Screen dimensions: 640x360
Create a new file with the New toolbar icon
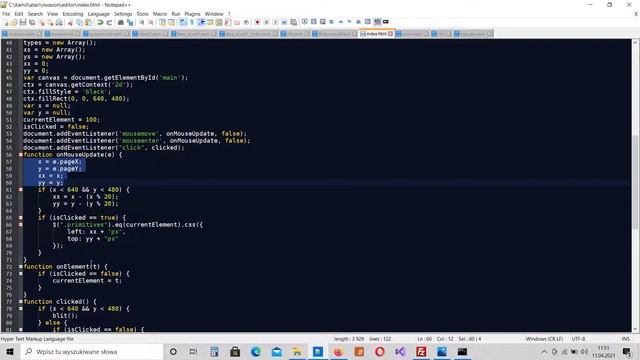(6, 22)
